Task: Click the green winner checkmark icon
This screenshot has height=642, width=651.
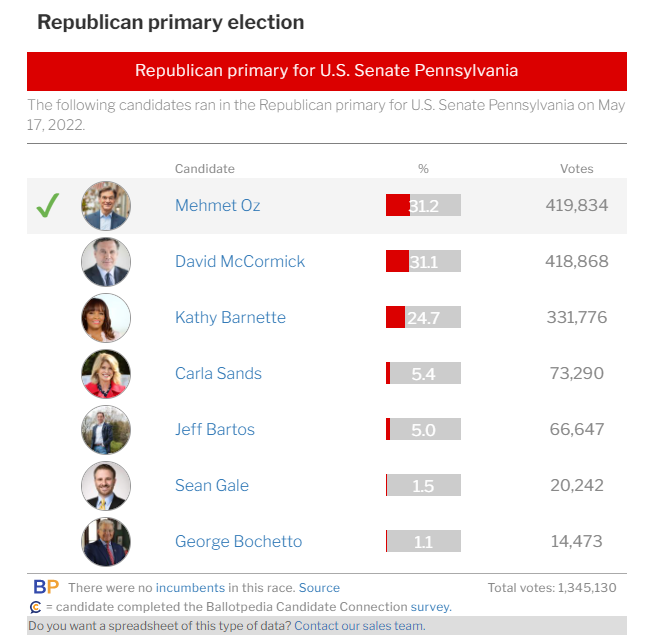Action: [48, 205]
